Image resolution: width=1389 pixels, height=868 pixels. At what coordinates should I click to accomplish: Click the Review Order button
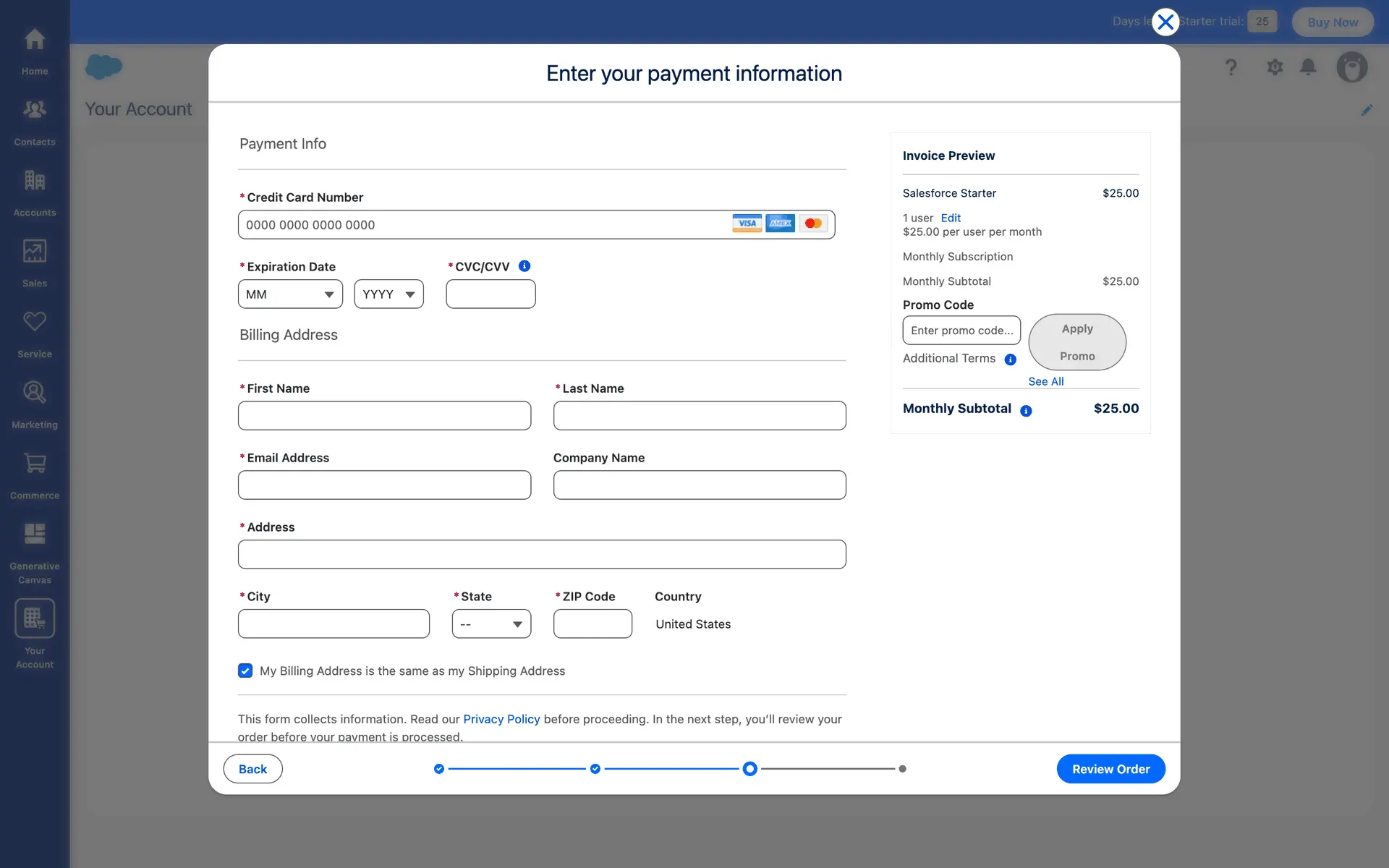[x=1110, y=769]
